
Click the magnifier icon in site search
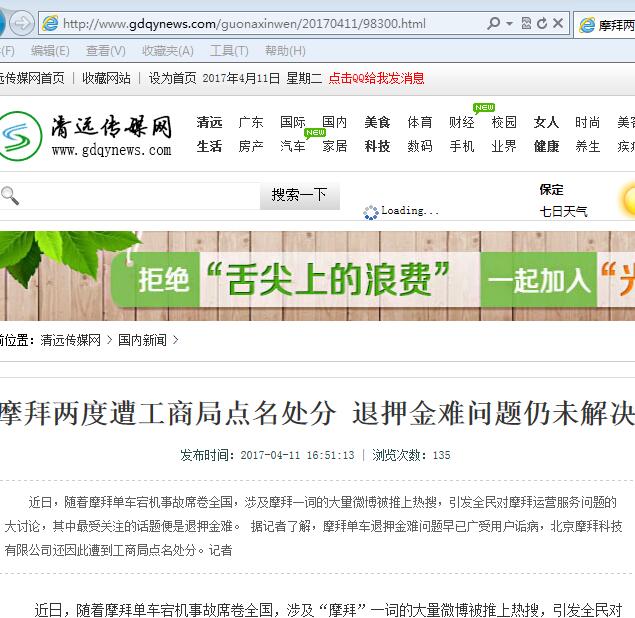(x=10, y=196)
